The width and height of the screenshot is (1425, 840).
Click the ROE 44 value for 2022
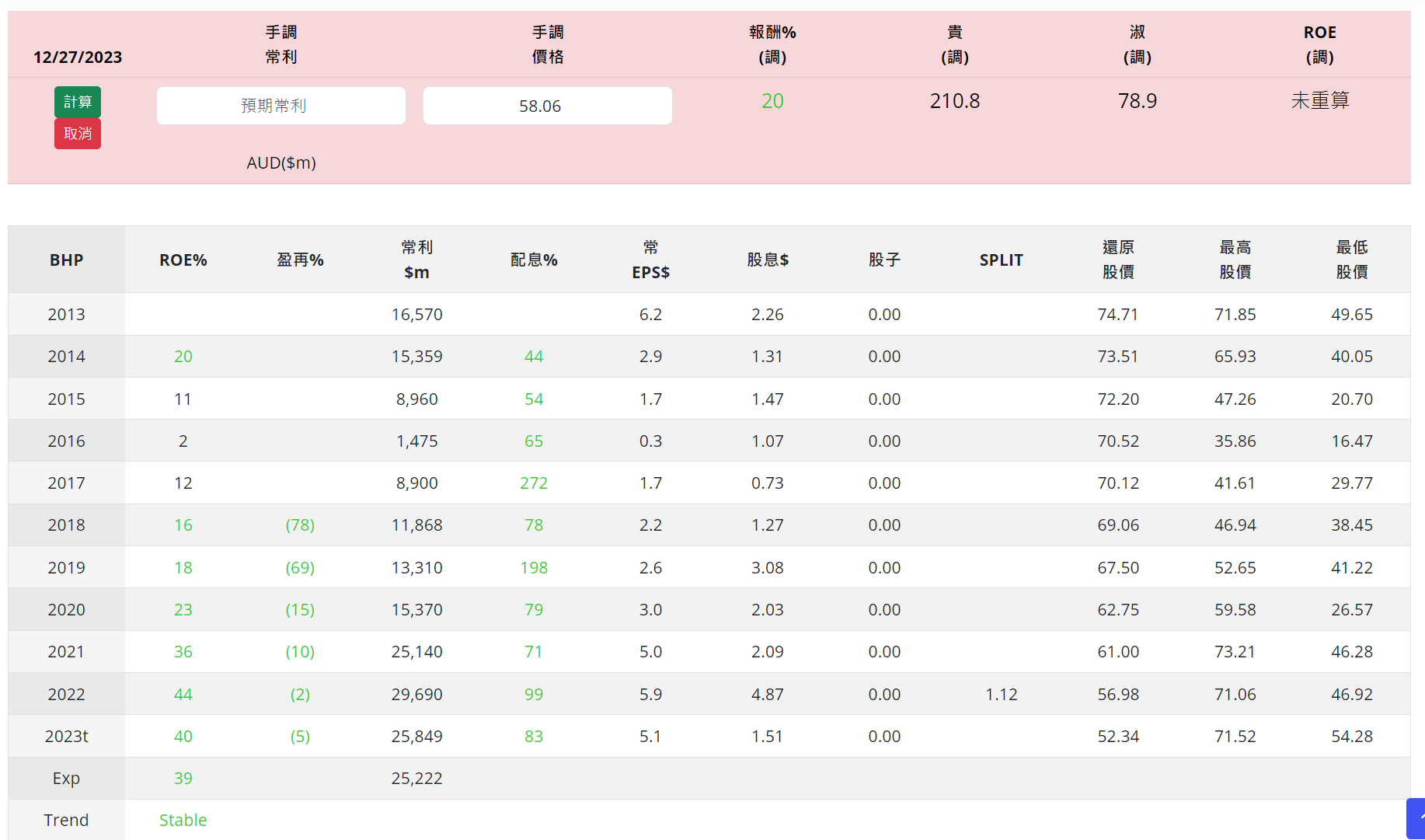(x=183, y=695)
